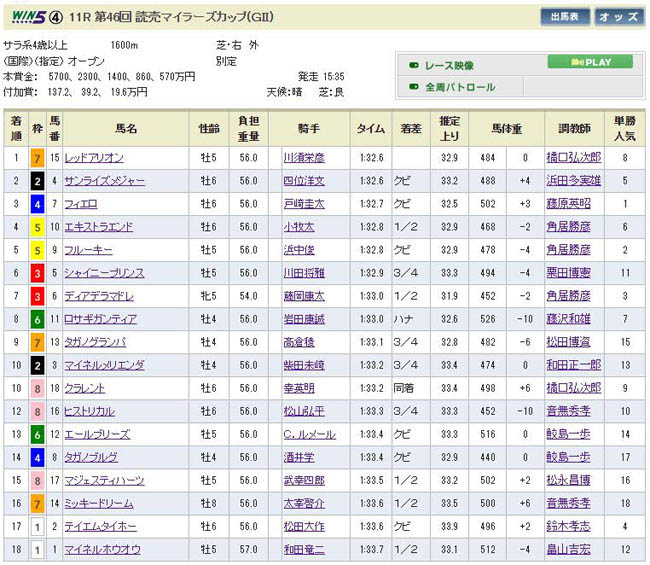Click the green icon beside 全周パトロール
This screenshot has height=565, width=650.
[x=413, y=88]
